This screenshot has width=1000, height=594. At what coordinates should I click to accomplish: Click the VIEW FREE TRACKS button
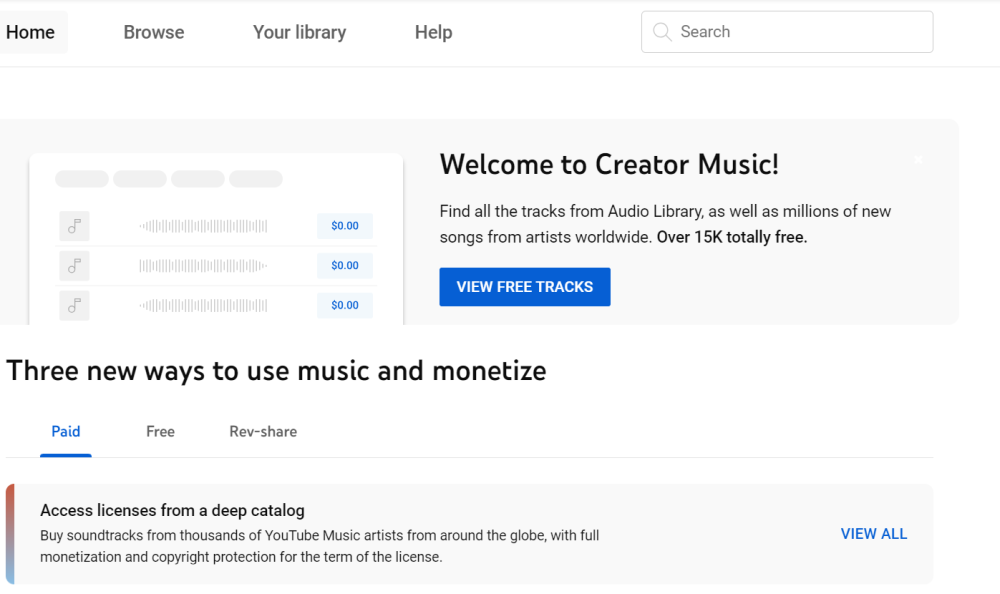tap(525, 287)
